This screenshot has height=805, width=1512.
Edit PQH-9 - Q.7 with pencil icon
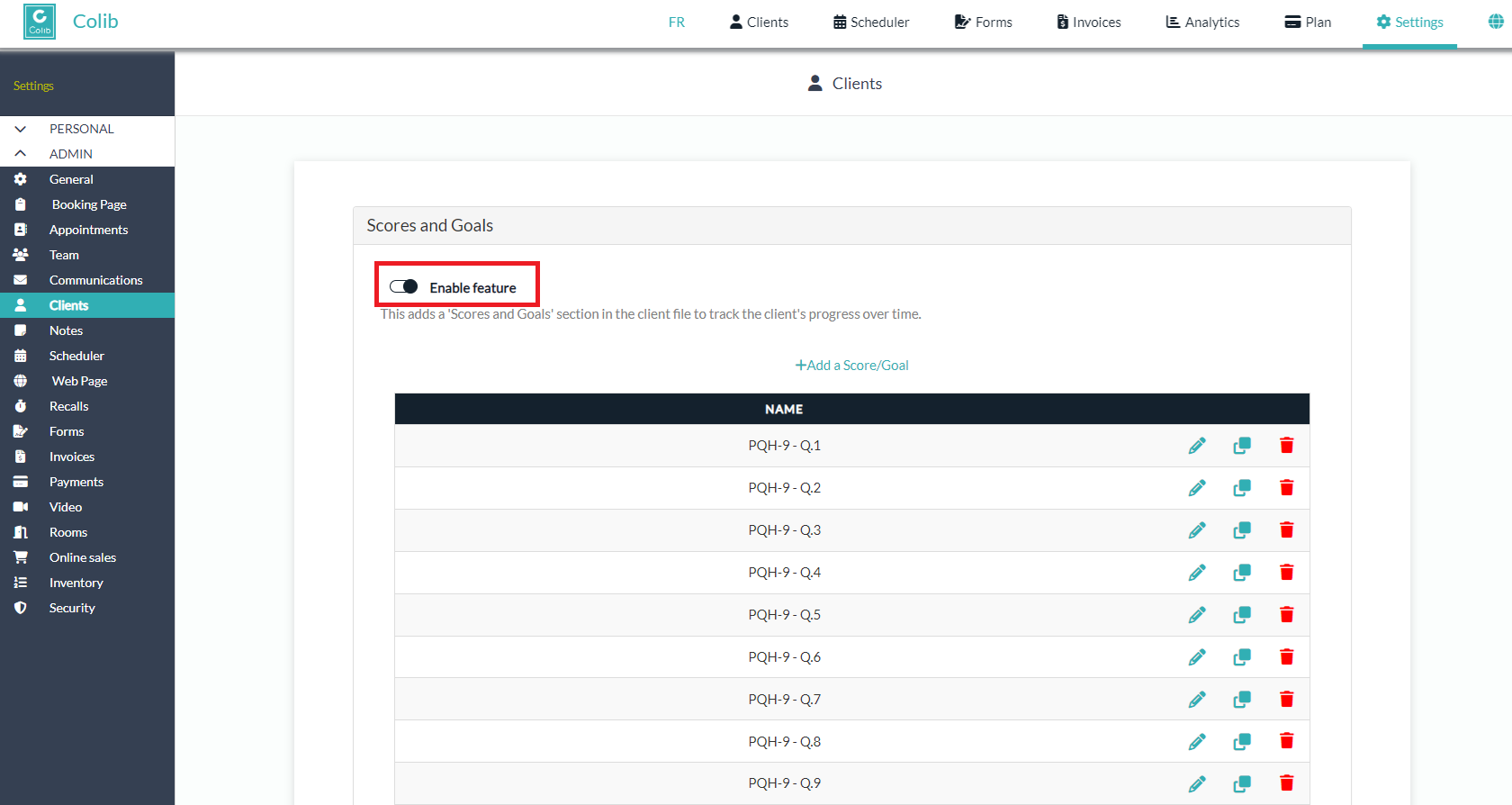[x=1197, y=700]
